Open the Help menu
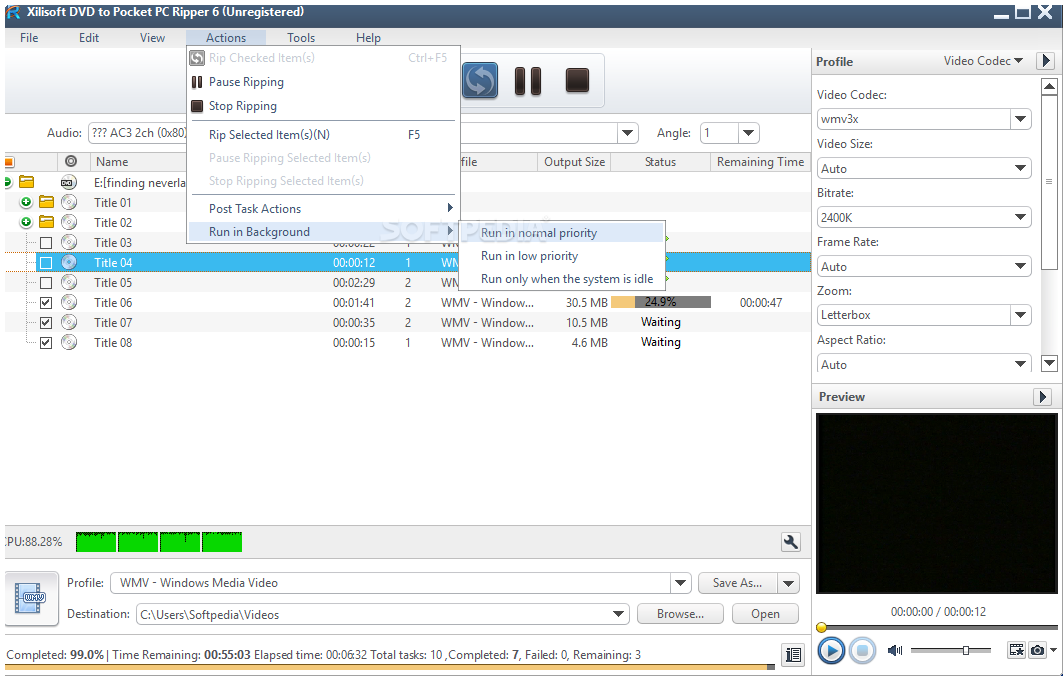The image size is (1063, 676). pyautogui.click(x=368, y=38)
